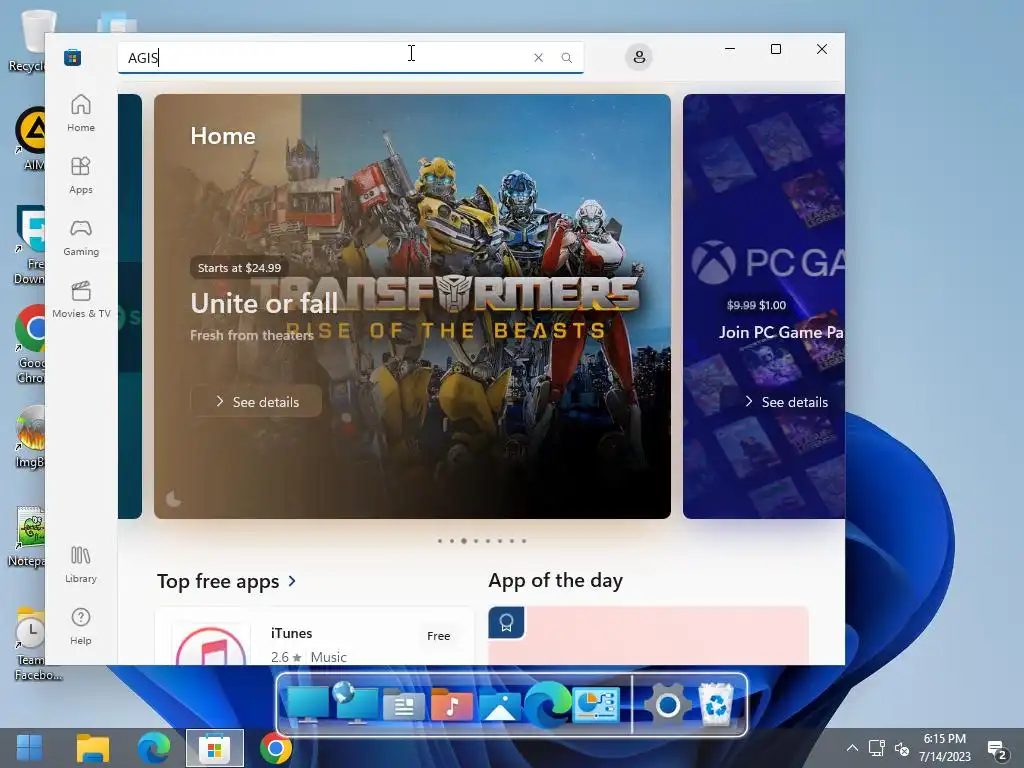
Task: Focus the Store search box containing AGIS
Action: tap(350, 57)
